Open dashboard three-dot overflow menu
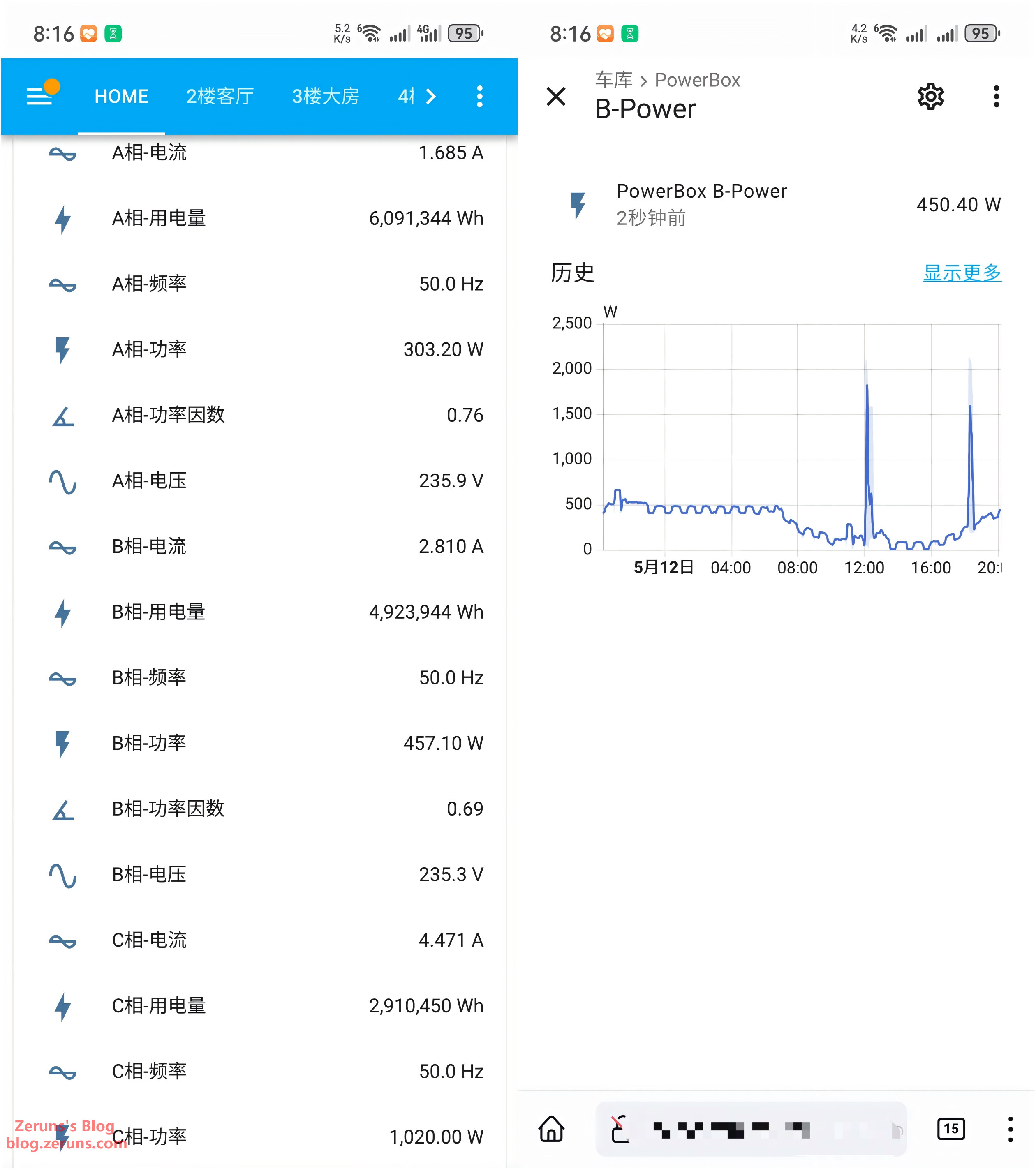1036x1169 pixels. tap(479, 96)
